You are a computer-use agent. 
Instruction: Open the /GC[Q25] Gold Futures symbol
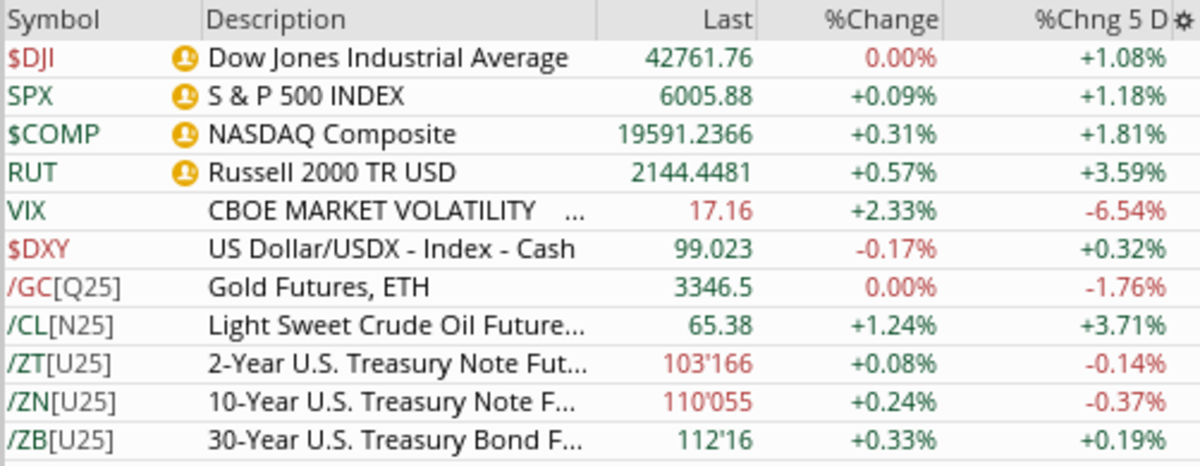(64, 288)
